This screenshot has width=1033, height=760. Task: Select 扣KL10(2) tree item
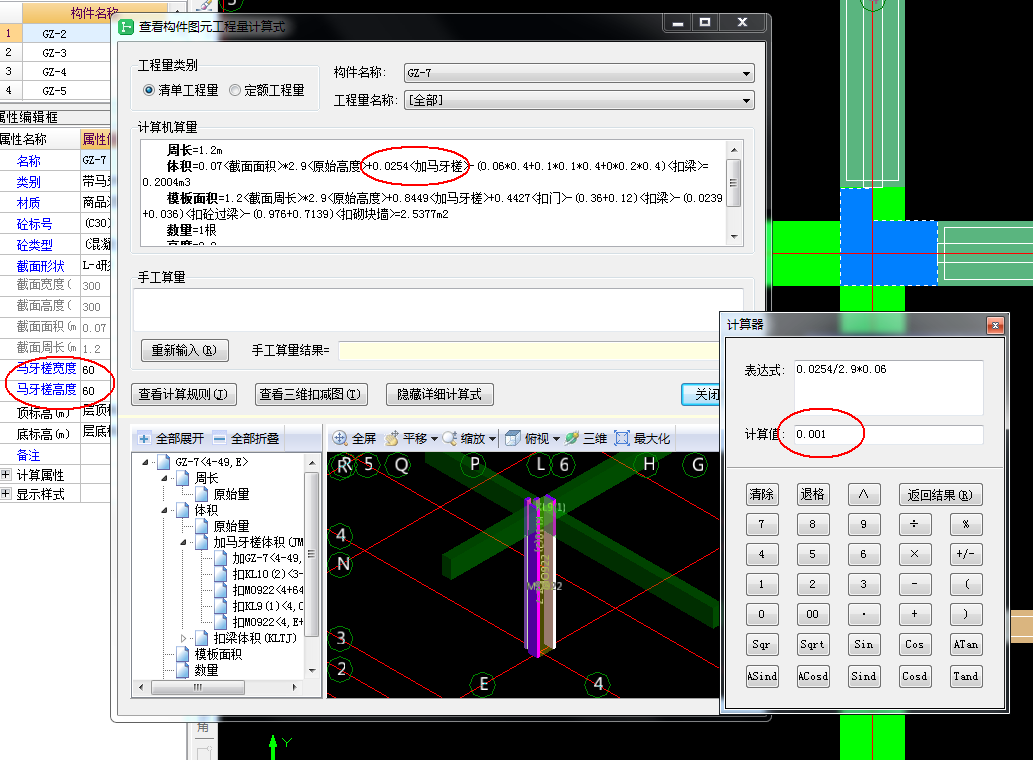click(x=267, y=574)
